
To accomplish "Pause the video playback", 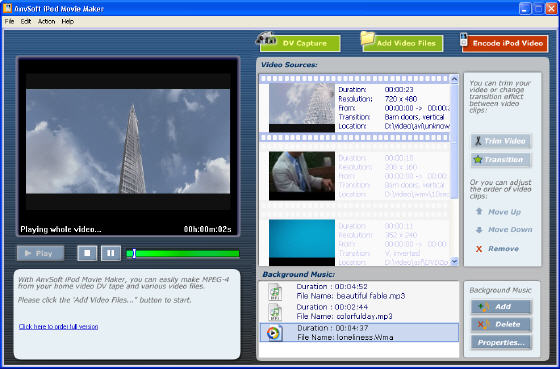I will [x=111, y=253].
